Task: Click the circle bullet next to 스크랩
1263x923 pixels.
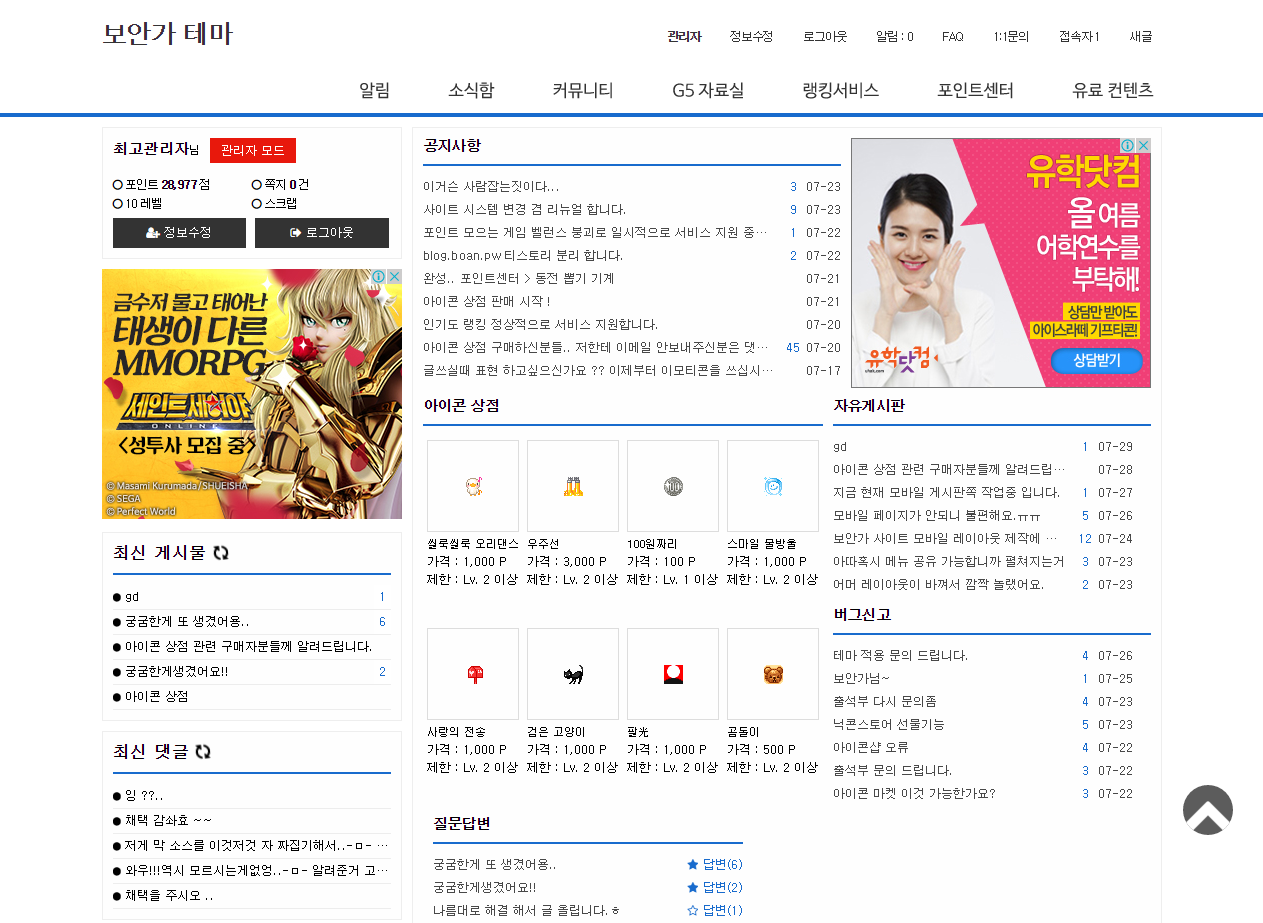Action: tap(256, 204)
